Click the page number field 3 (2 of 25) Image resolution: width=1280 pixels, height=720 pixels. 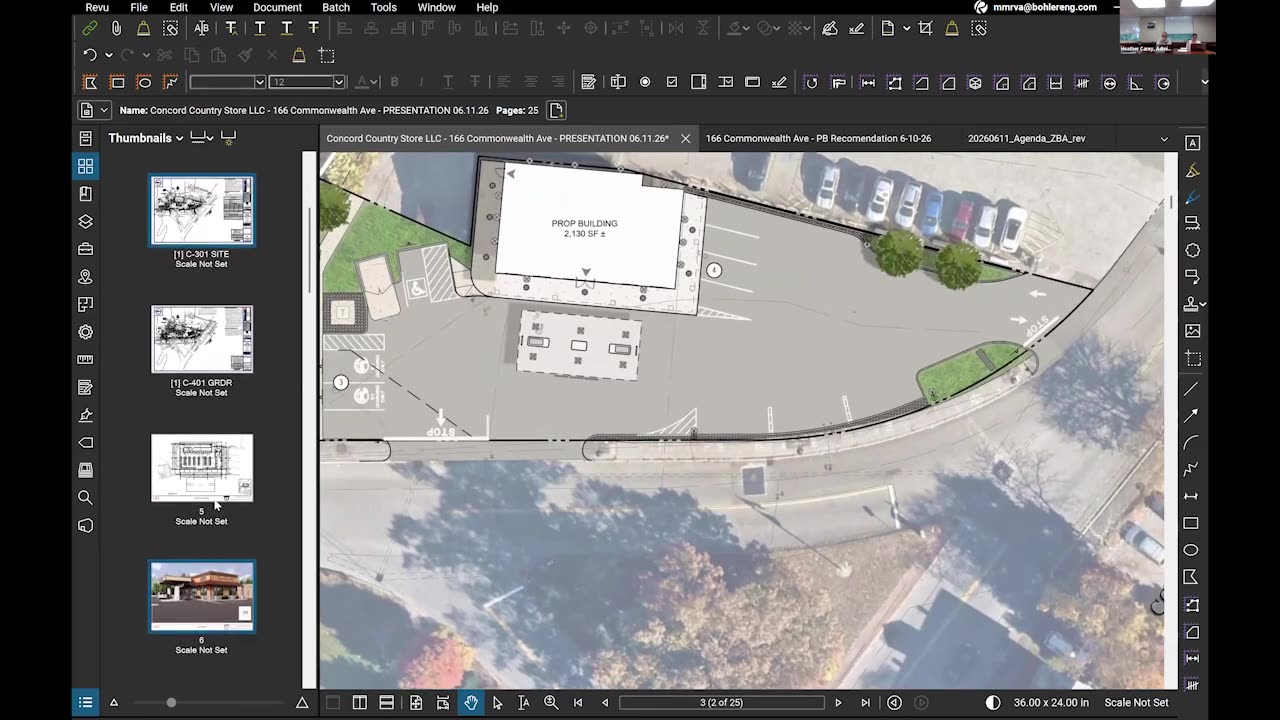click(722, 703)
